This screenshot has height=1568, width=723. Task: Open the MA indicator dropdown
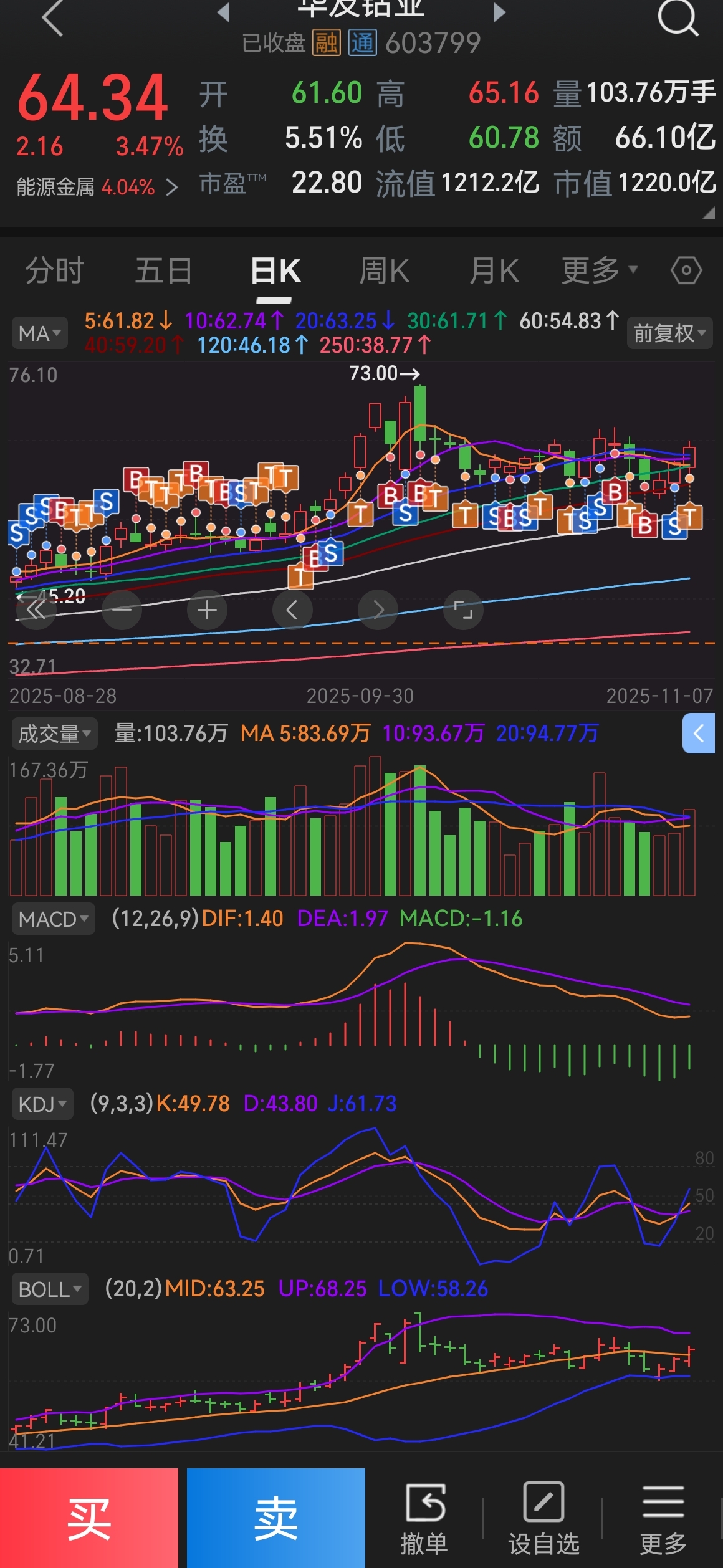pos(39,333)
